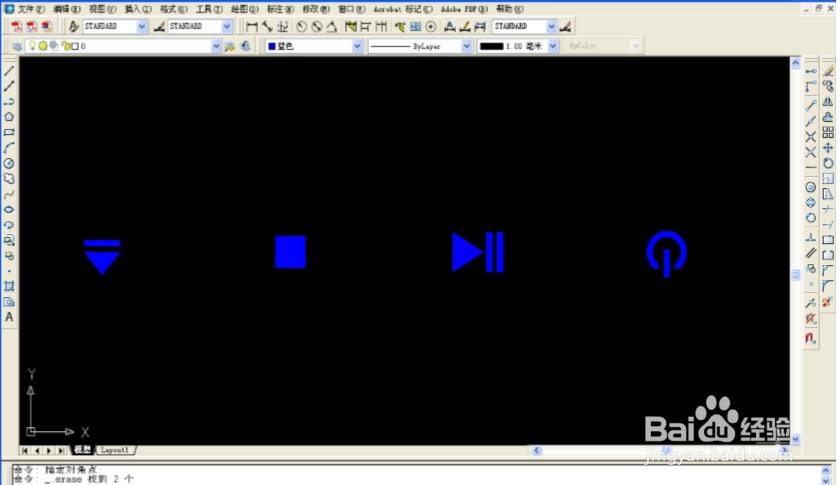The width and height of the screenshot is (840, 485).
Task: Toggle the layer 0 lock icon
Action: (x=65, y=46)
